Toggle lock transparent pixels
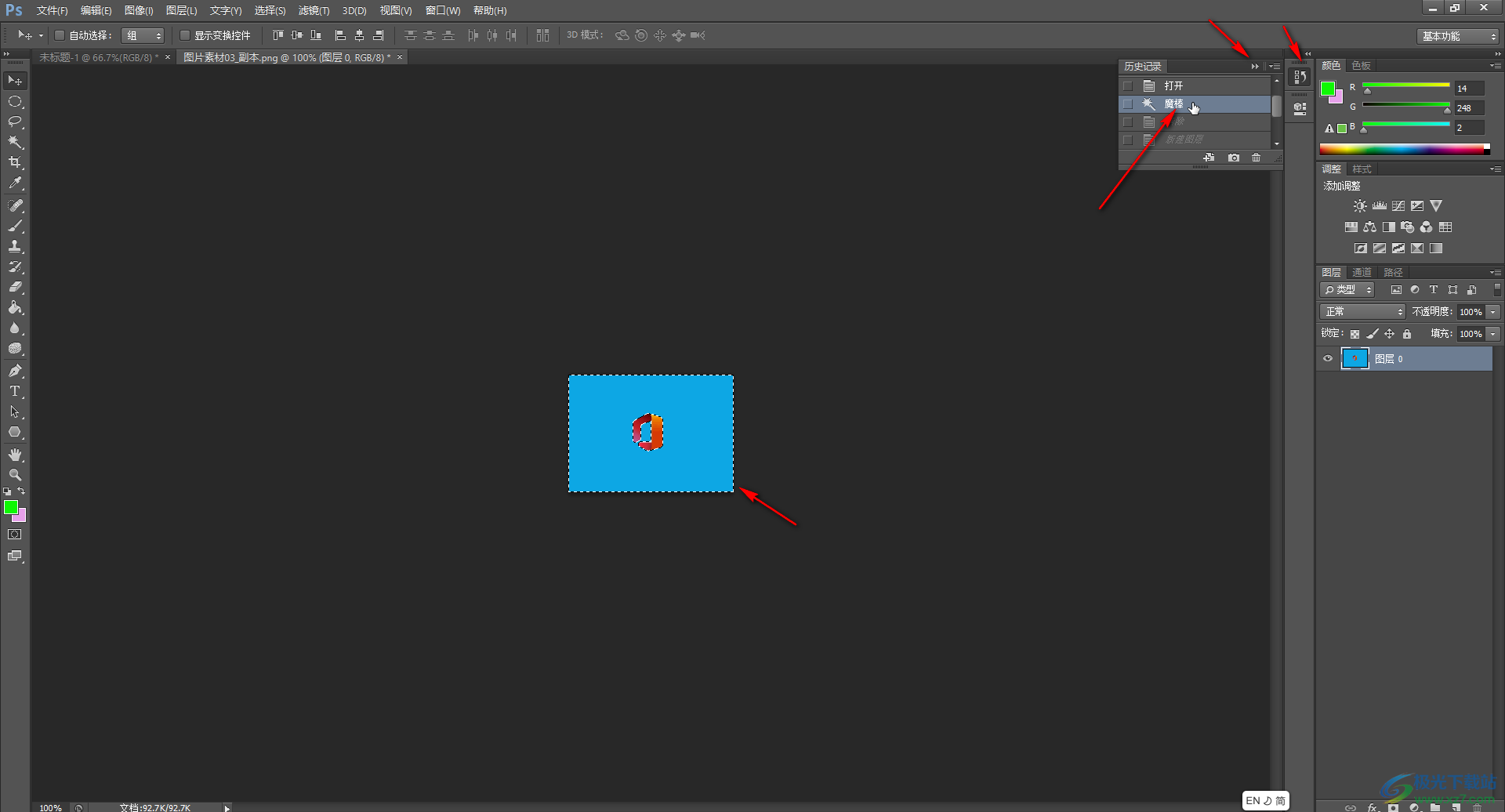Viewport: 1505px width, 812px height. 1354,334
